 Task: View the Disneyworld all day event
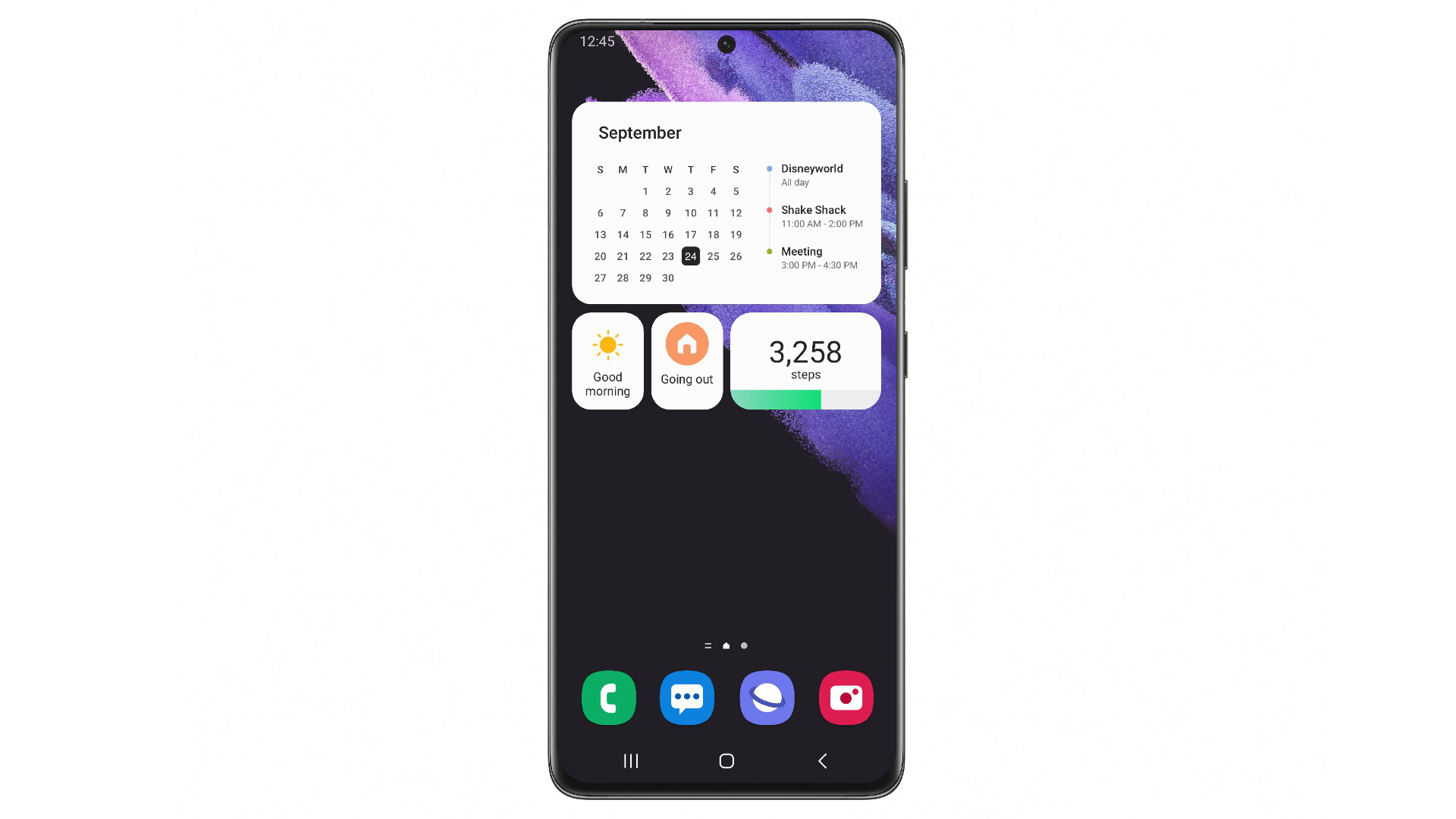(812, 175)
